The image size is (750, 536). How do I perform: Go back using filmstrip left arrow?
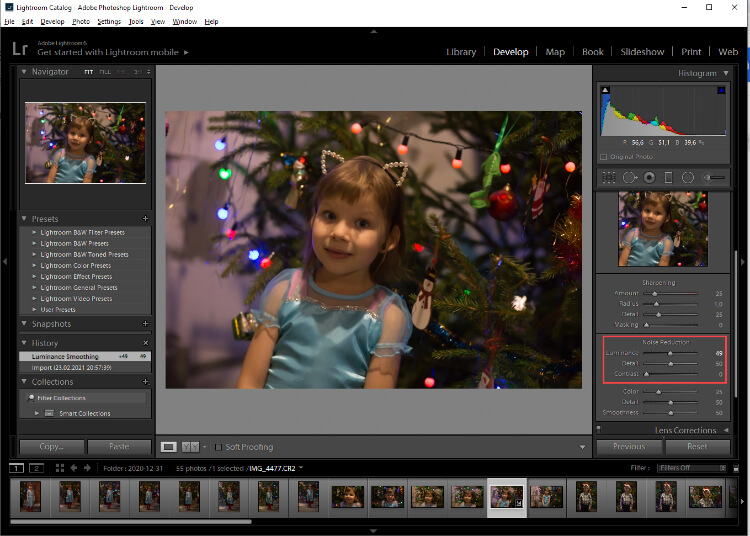74,468
